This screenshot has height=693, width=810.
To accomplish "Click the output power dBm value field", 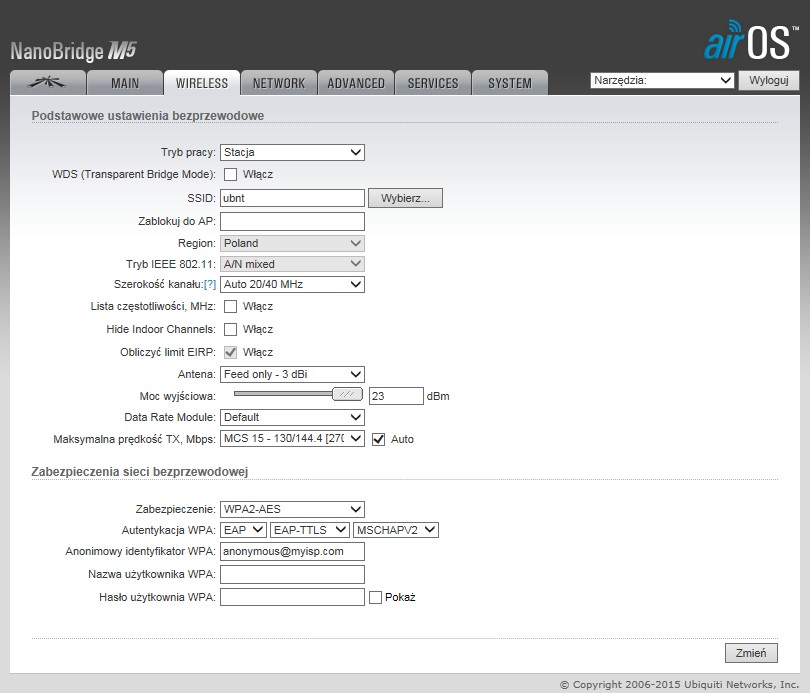I will 396,396.
